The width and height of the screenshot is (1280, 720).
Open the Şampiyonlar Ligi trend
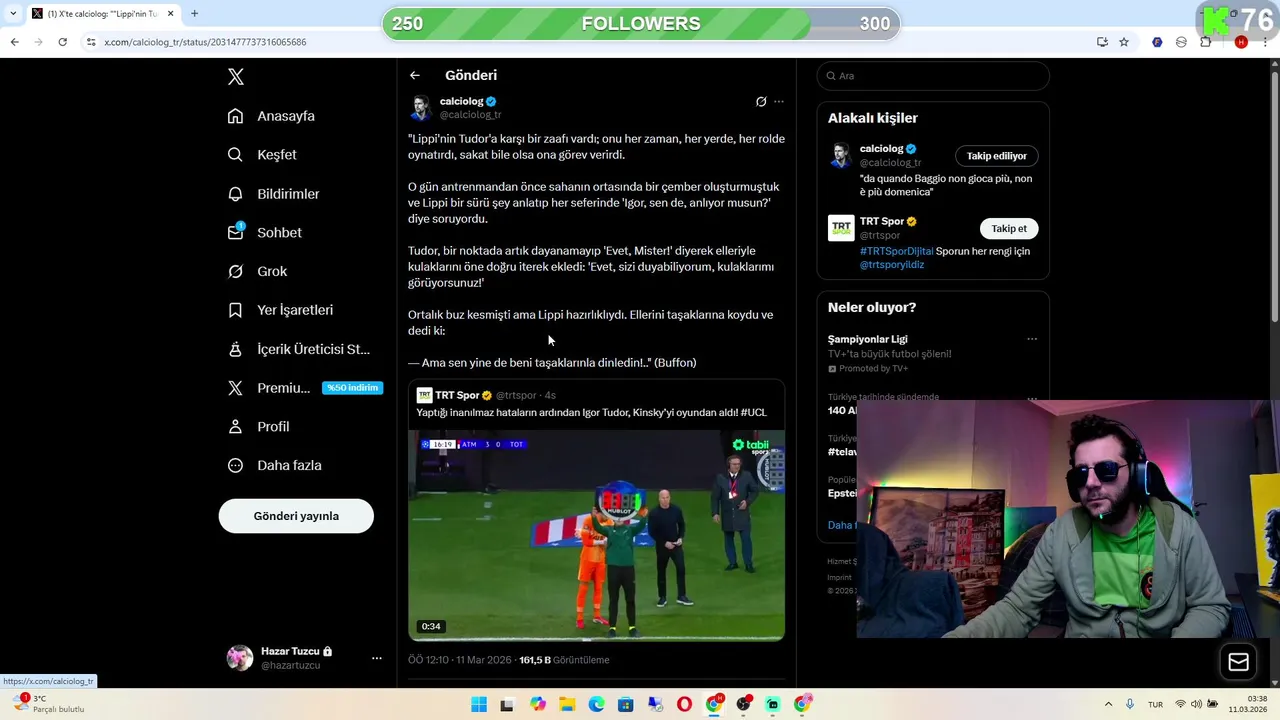(x=868, y=339)
